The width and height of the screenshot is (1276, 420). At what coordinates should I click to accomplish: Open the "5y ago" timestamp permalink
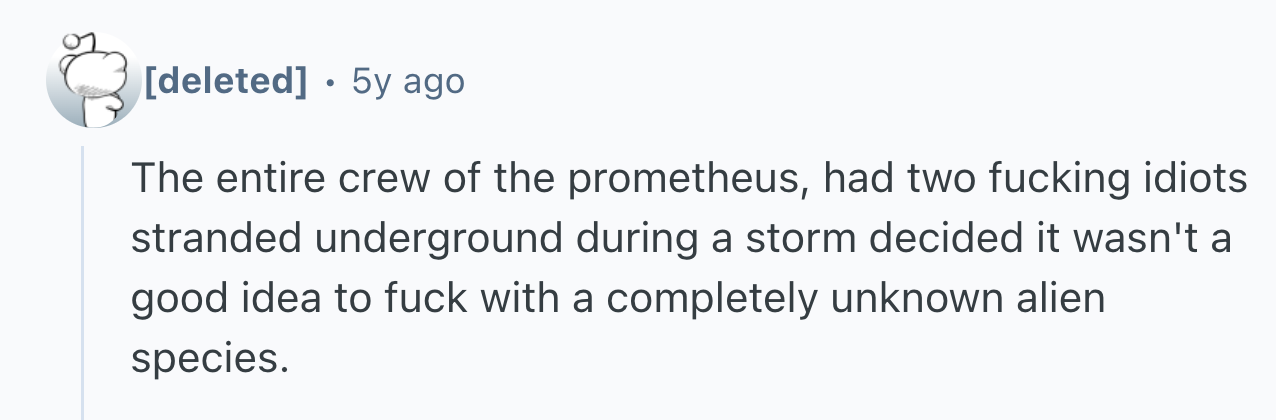tap(408, 82)
